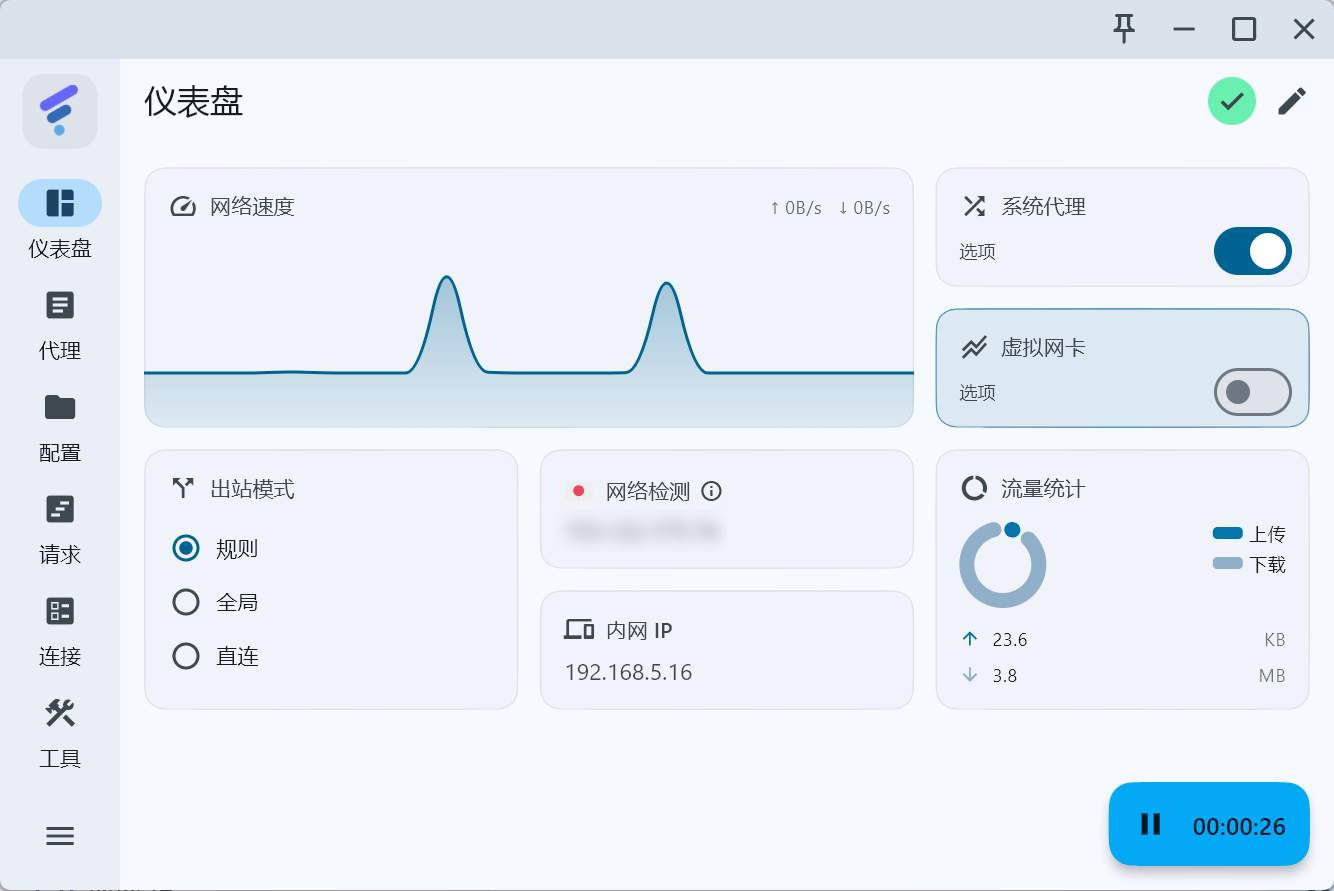Select the 规则 rule mode radio
The width and height of the screenshot is (1334, 891).
tap(186, 548)
